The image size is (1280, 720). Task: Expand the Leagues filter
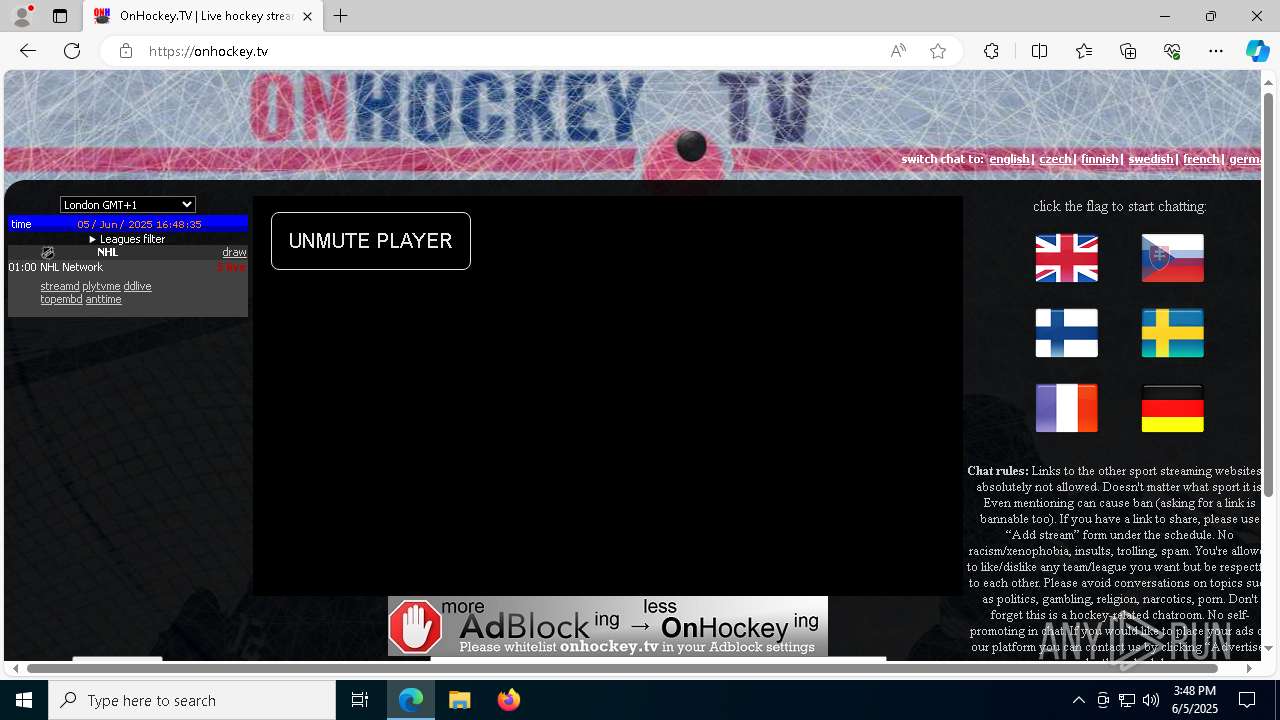(127, 239)
